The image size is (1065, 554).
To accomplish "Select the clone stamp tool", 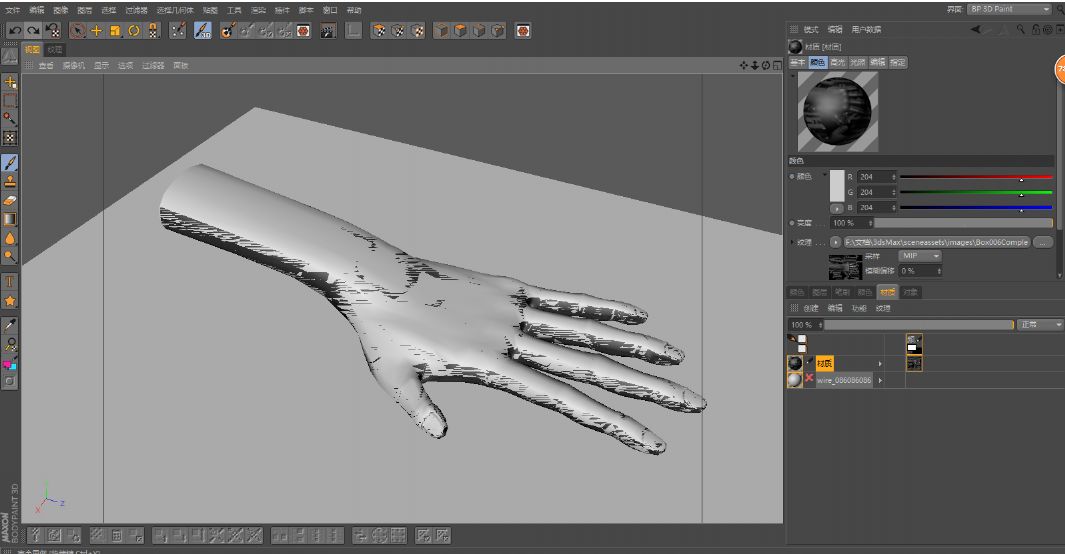I will (10, 182).
